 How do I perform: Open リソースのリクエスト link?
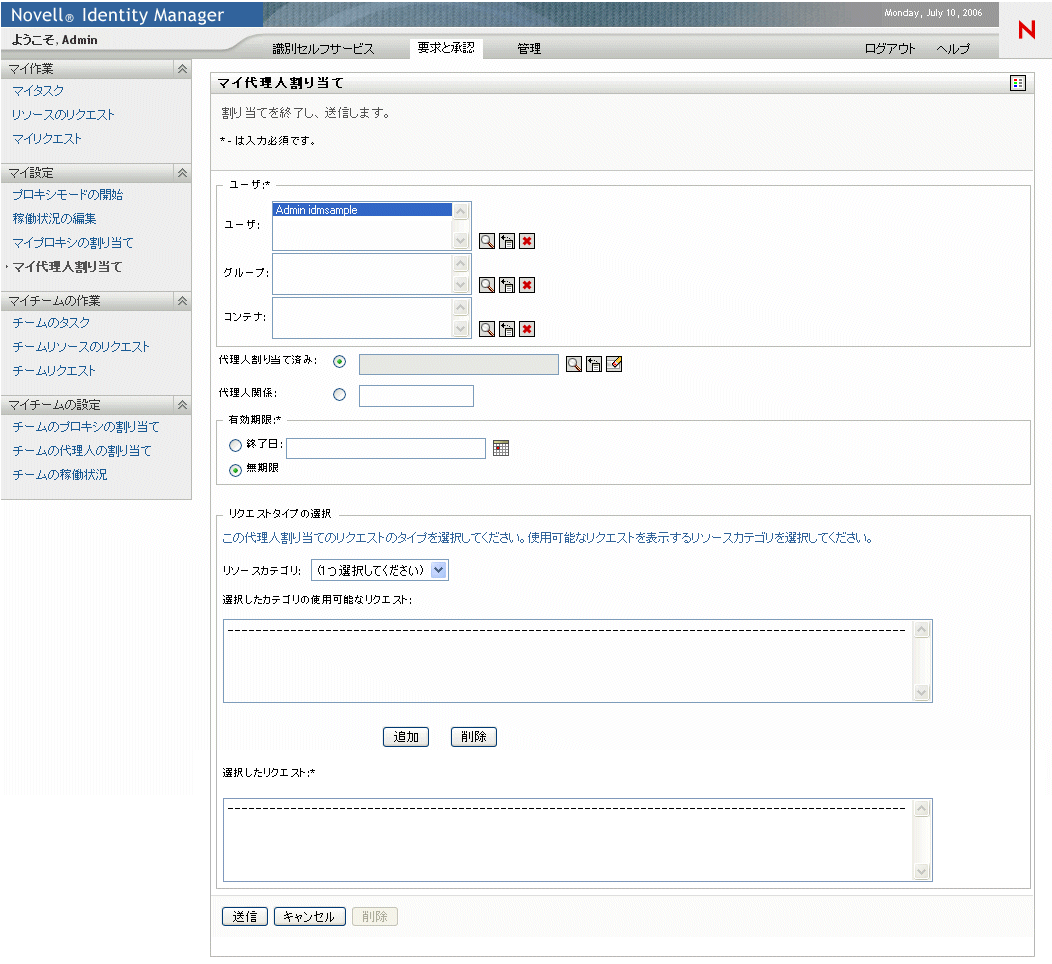[63, 115]
